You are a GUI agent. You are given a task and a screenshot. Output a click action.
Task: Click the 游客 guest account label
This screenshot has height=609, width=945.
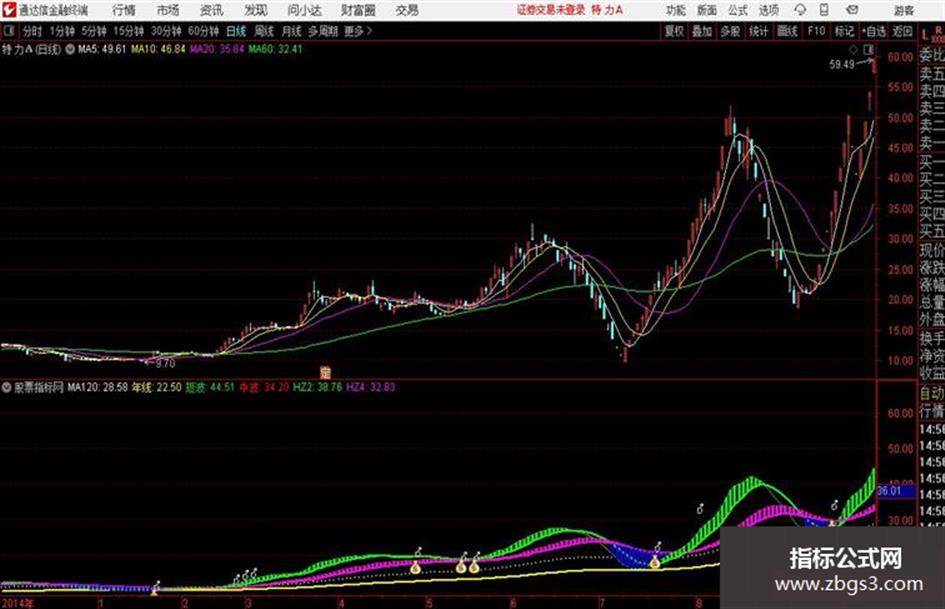pos(903,10)
